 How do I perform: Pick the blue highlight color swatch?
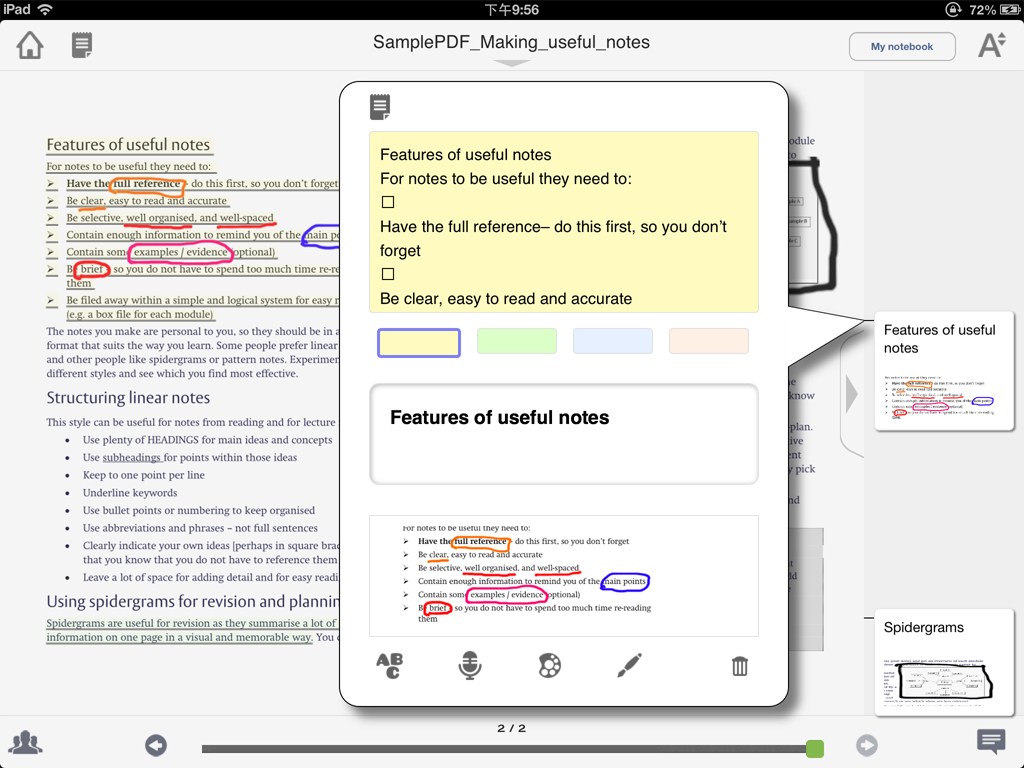point(612,341)
